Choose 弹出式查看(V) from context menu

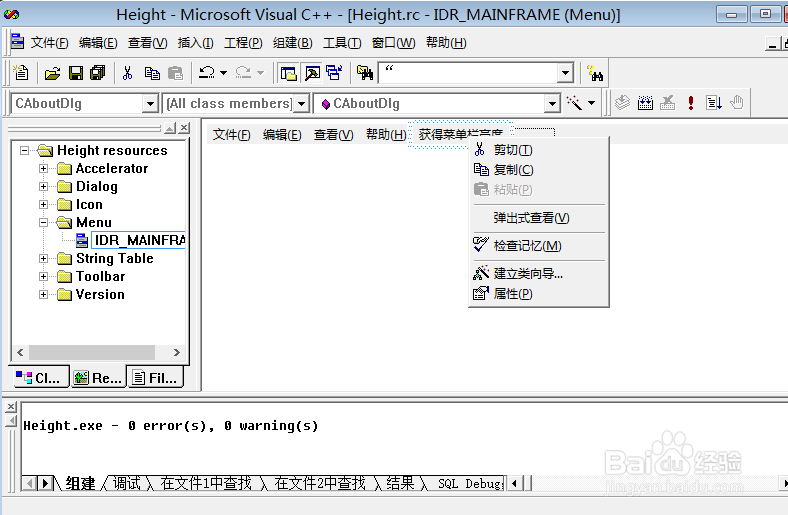(539, 218)
